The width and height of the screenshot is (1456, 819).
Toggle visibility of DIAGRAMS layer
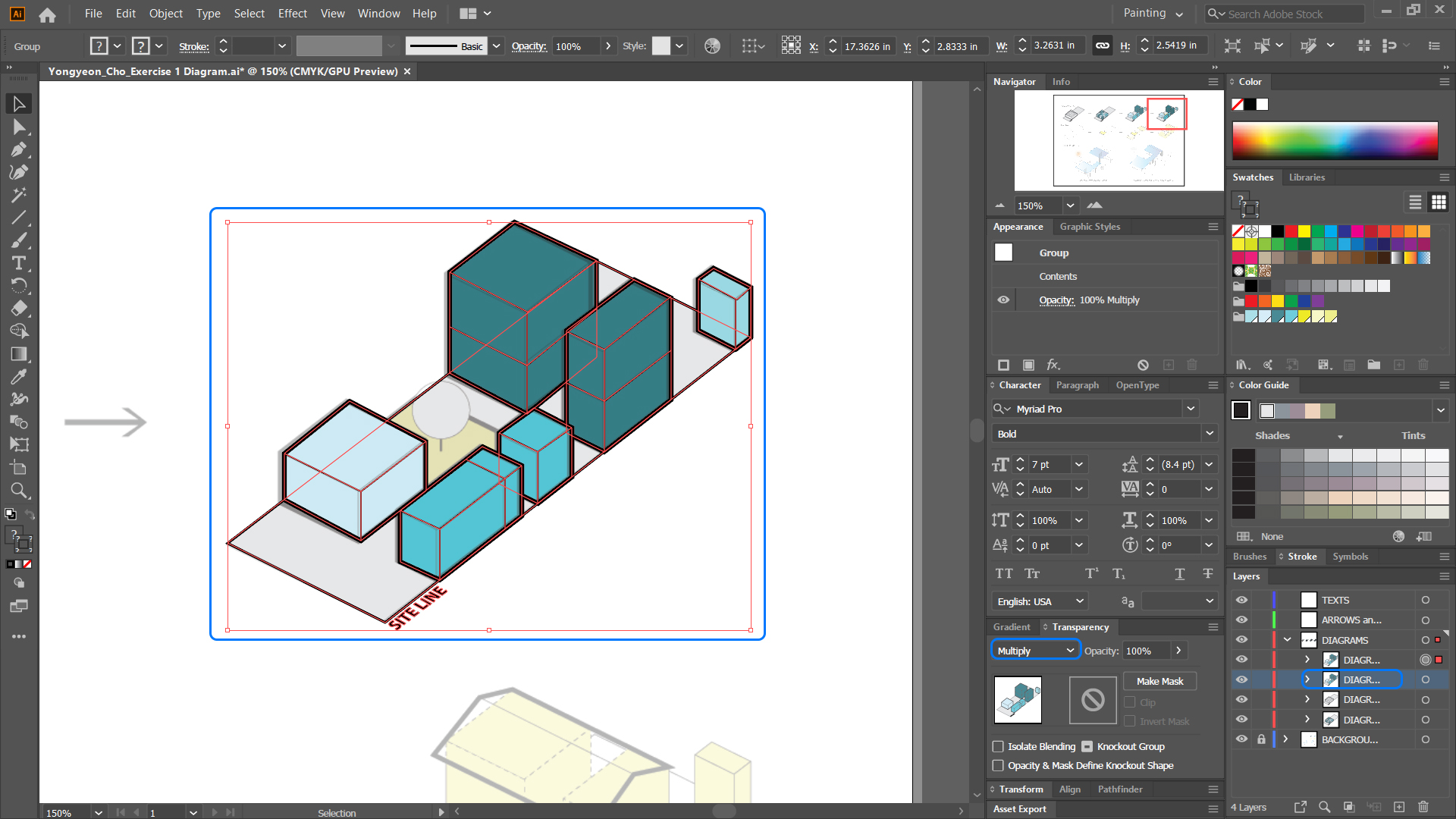[1241, 639]
